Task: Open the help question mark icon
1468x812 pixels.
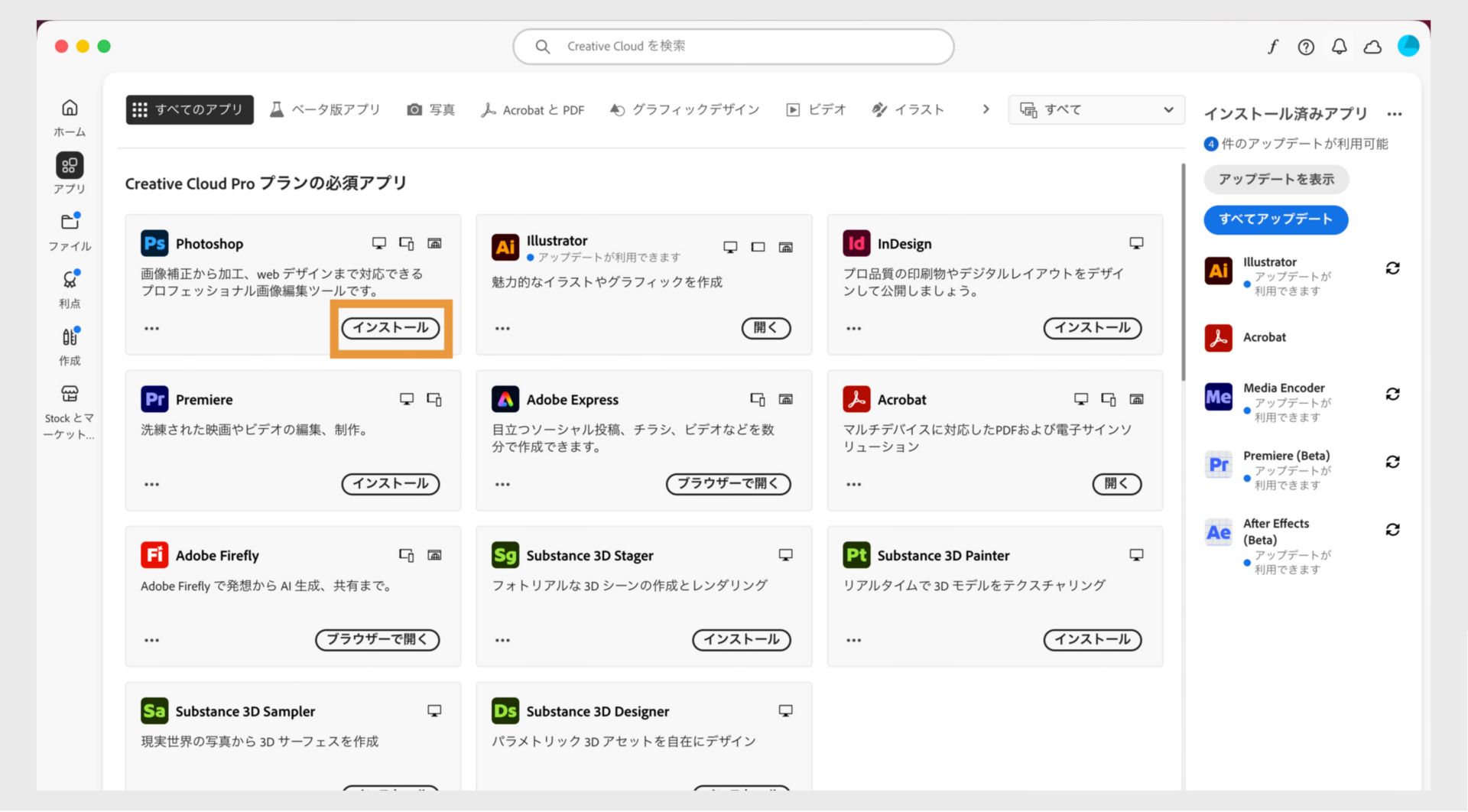Action: click(1306, 47)
